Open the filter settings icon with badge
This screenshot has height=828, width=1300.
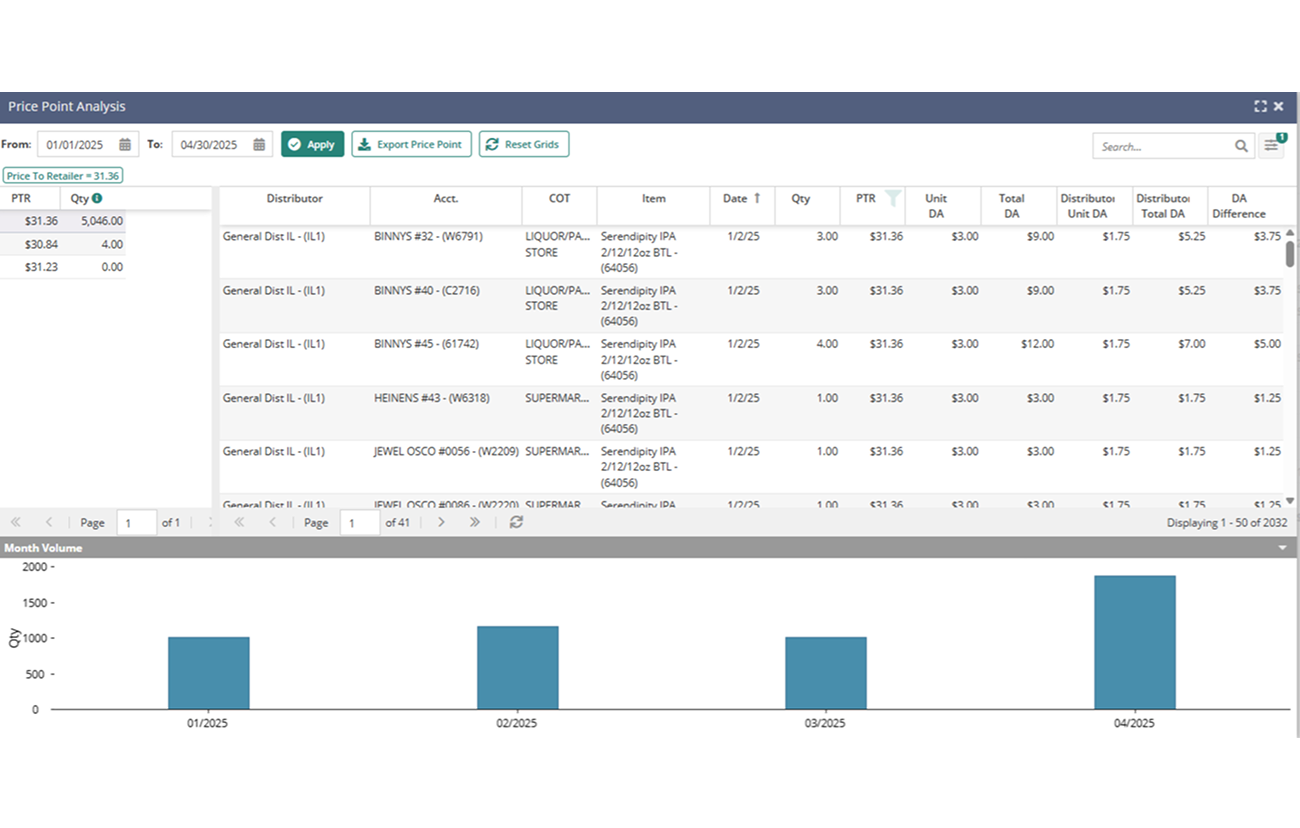(1271, 145)
